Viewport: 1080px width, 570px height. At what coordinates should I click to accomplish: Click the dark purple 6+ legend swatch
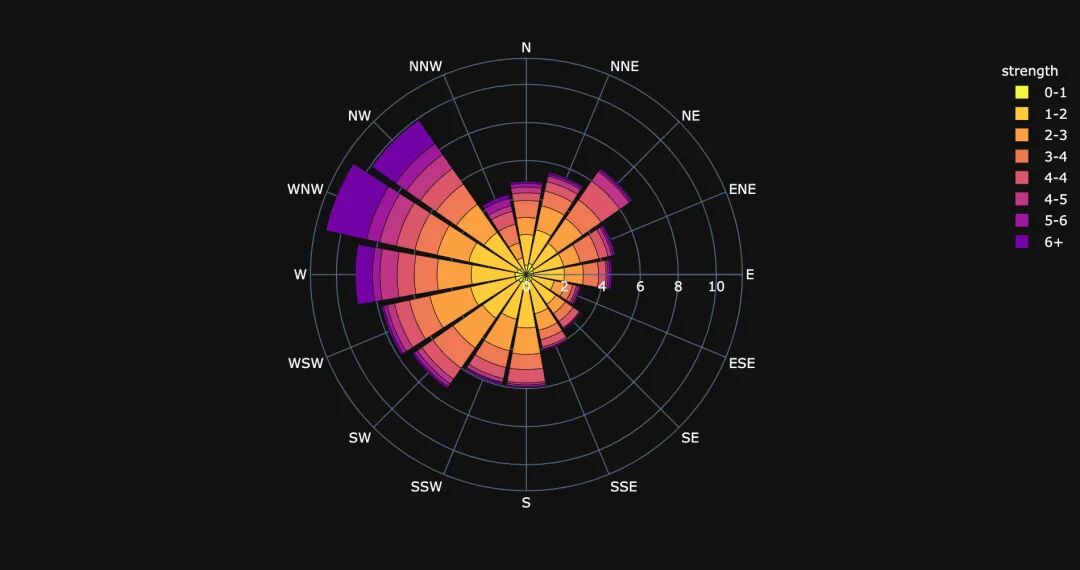[x=1021, y=242]
